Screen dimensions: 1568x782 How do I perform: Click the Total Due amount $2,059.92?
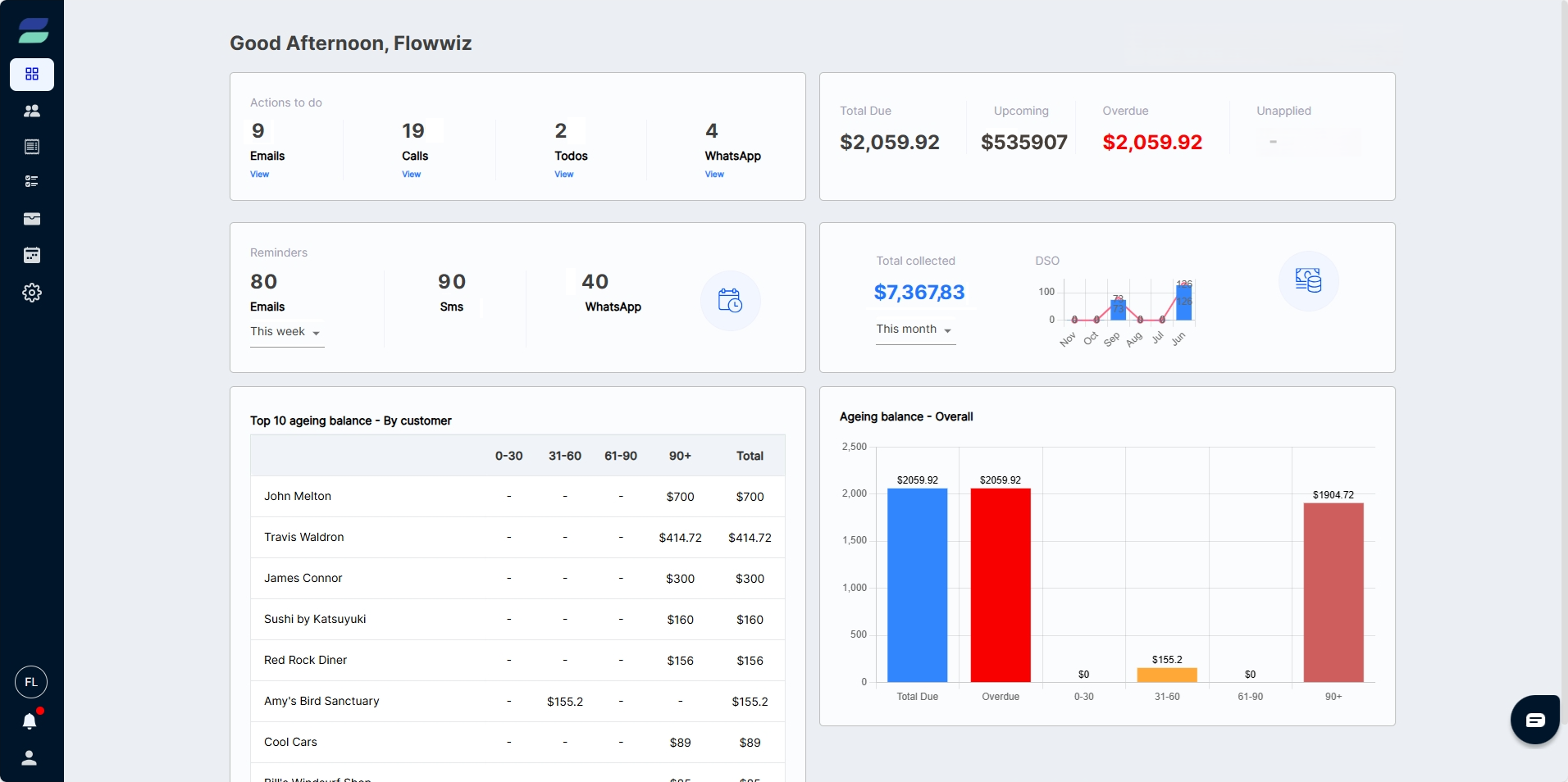(890, 143)
